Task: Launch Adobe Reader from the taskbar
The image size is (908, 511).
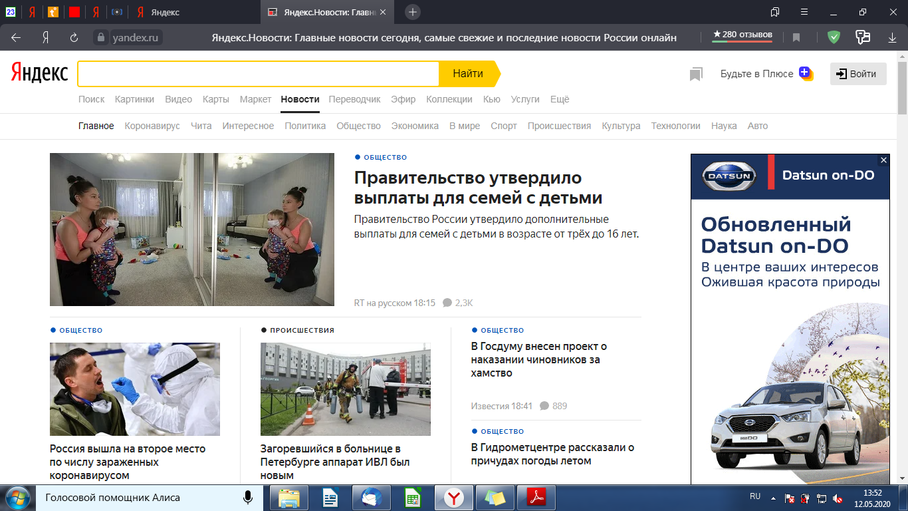Action: pos(536,498)
